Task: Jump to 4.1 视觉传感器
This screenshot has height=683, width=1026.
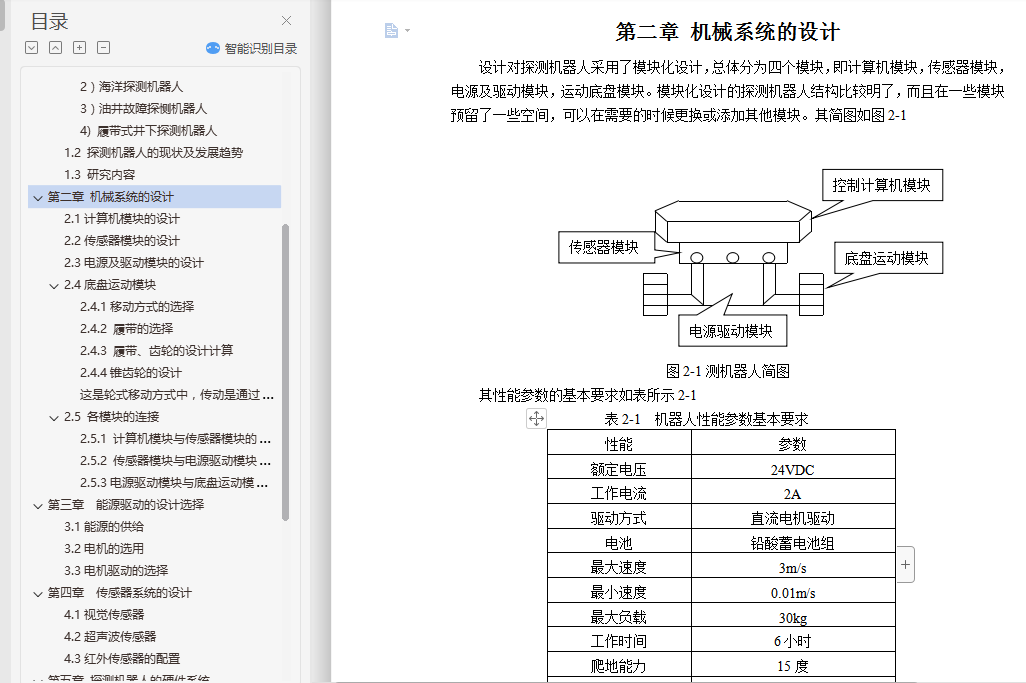Action: 103,614
